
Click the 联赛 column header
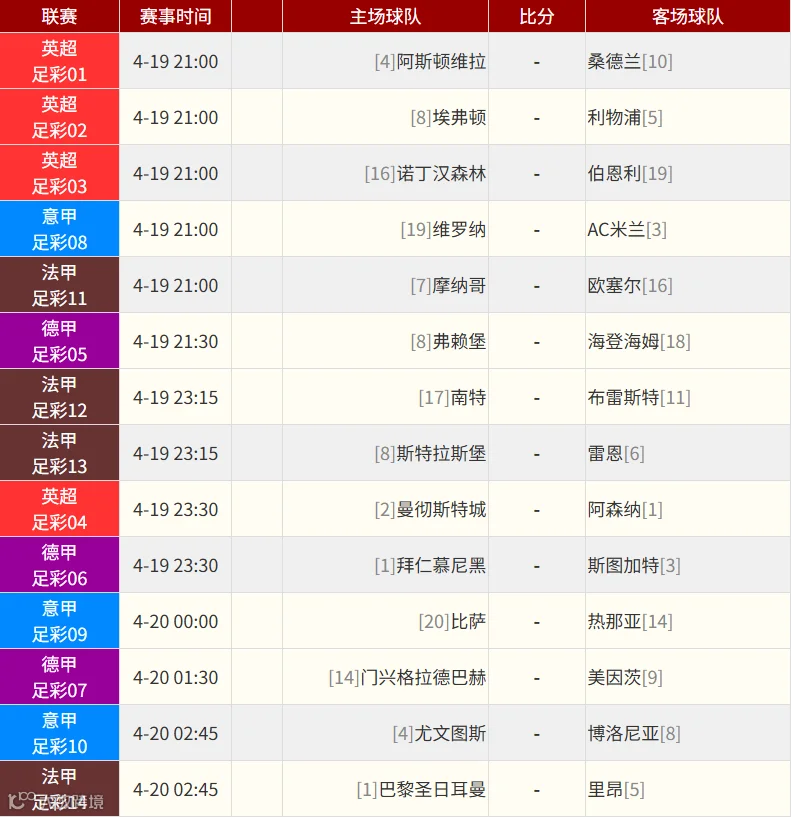coord(59,16)
